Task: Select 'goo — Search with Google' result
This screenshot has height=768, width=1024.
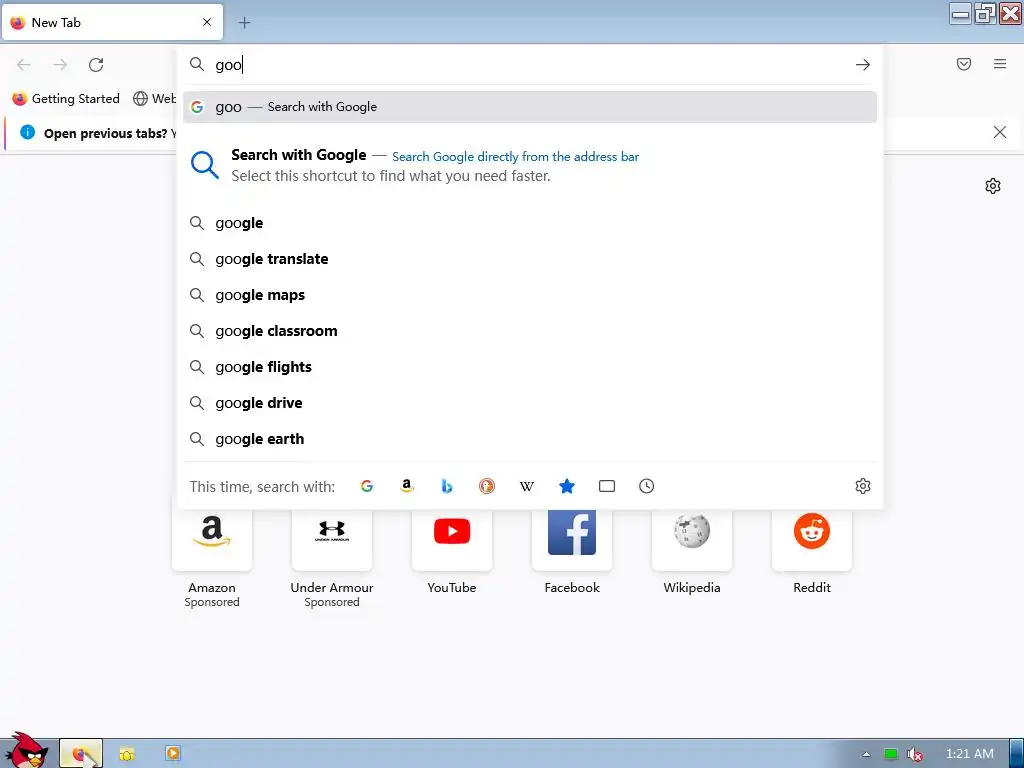Action: tap(530, 107)
